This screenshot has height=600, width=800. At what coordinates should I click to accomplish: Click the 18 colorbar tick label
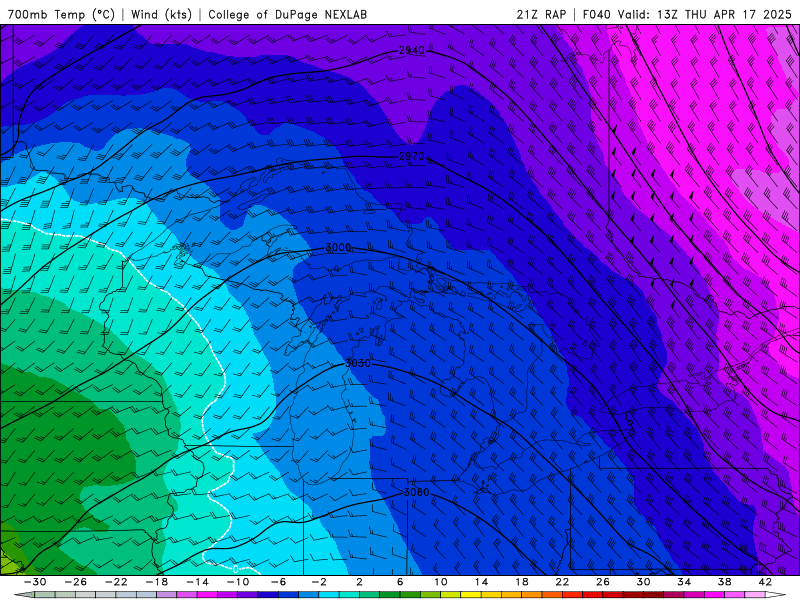(x=521, y=582)
